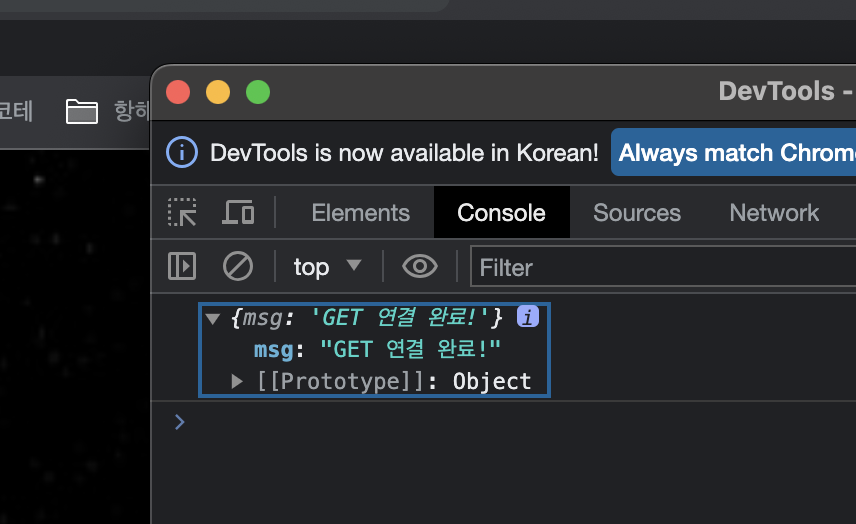Maximize DevTools using the green button
The width and height of the screenshot is (856, 524).
pyautogui.click(x=258, y=92)
